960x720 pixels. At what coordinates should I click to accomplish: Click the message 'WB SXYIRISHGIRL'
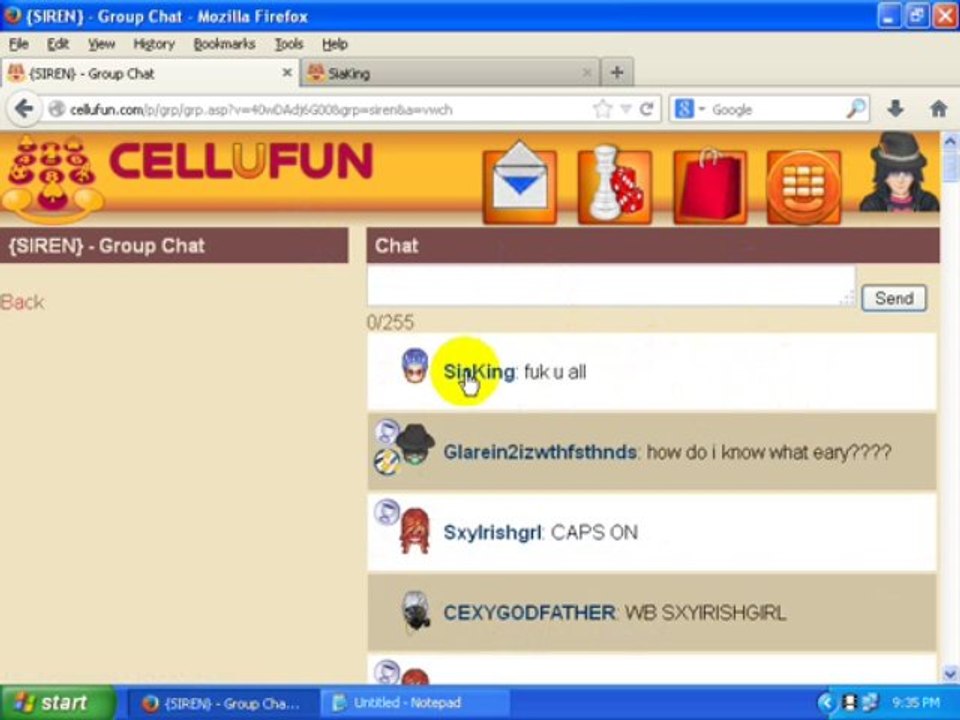pyautogui.click(x=705, y=612)
